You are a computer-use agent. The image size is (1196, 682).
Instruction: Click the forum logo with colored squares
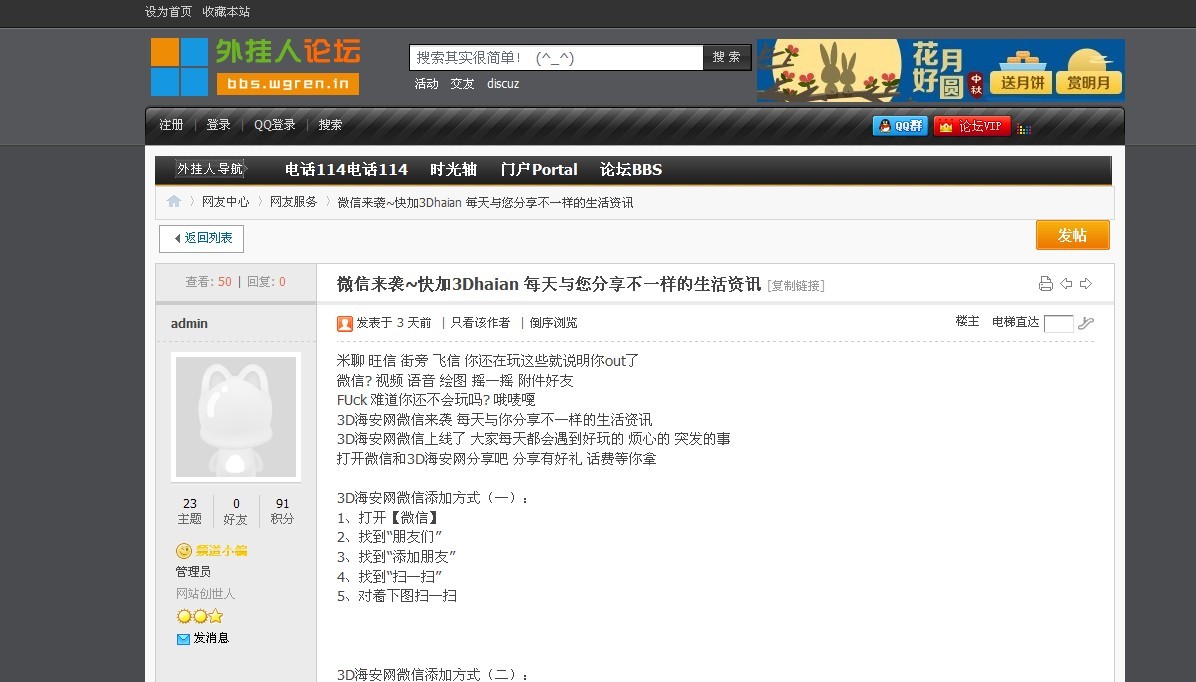point(256,66)
